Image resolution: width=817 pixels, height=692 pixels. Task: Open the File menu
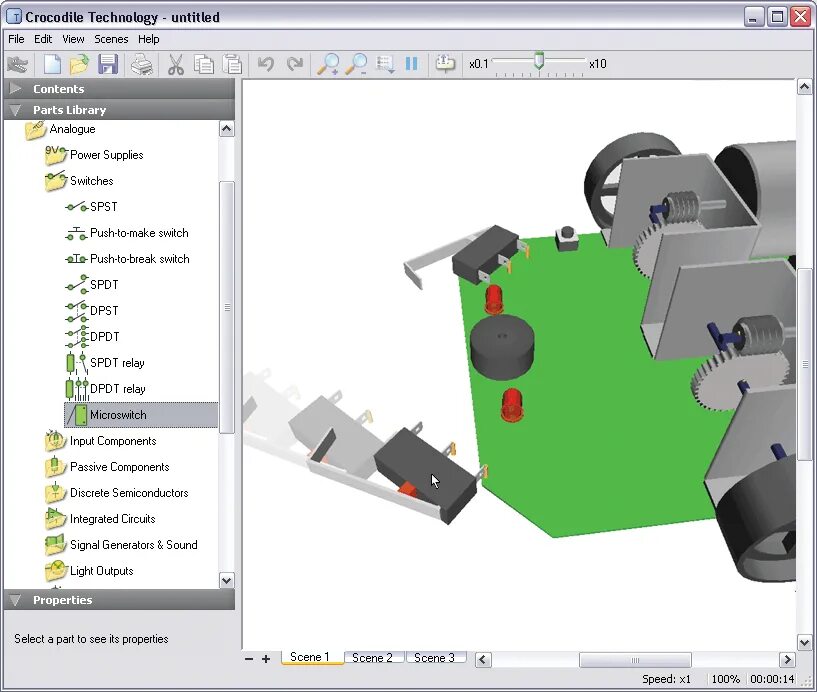point(16,39)
